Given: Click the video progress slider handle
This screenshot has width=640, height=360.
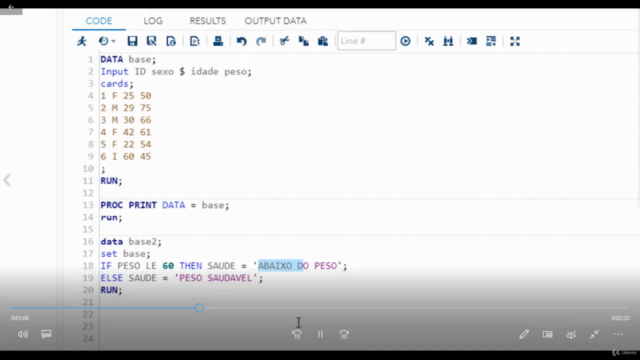Looking at the screenshot, I should [x=199, y=308].
